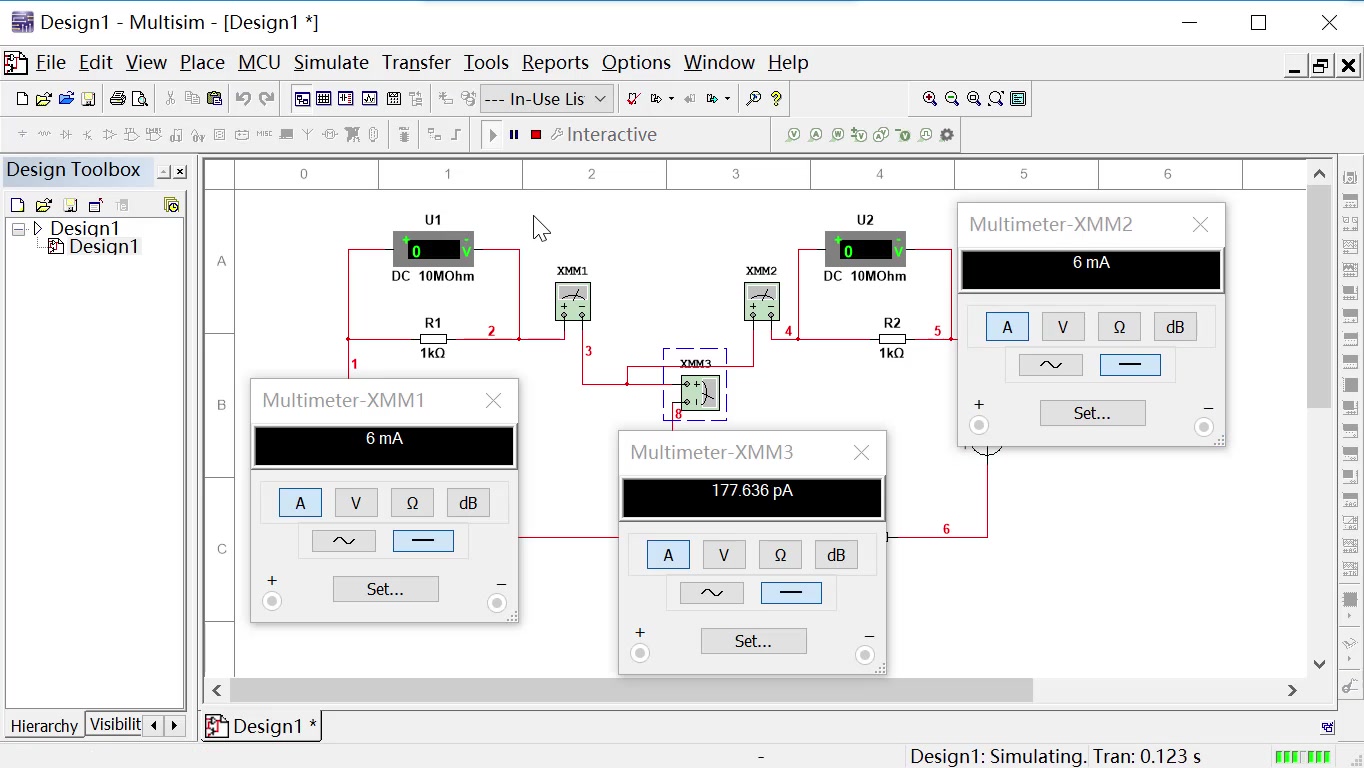Paste from clipboard in toolbar
Viewport: 1364px width, 768px height.
coord(214,99)
